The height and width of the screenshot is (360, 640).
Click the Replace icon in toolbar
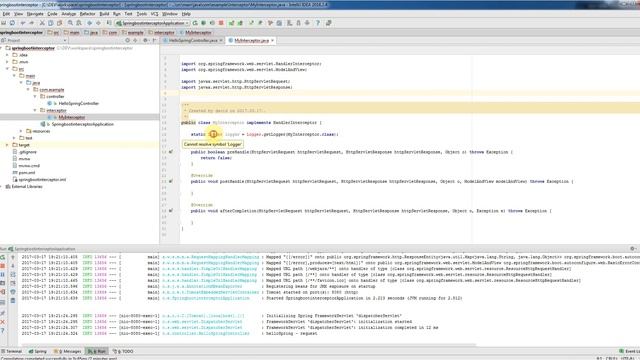(x=79, y=23)
